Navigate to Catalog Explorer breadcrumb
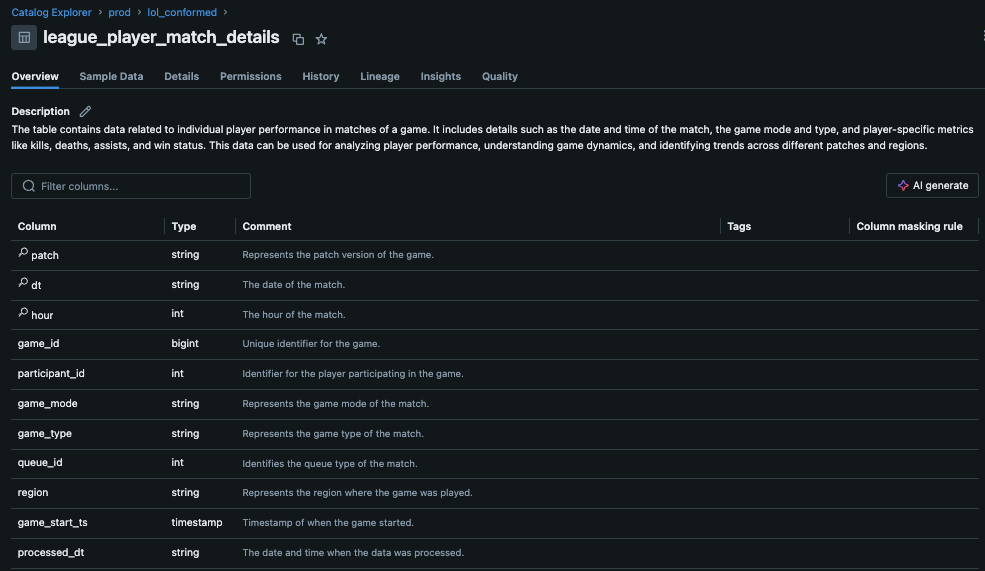 point(52,12)
